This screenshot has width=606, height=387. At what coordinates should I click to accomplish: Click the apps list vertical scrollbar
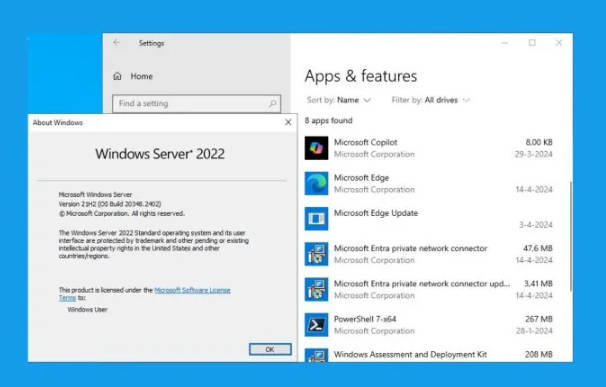571,236
